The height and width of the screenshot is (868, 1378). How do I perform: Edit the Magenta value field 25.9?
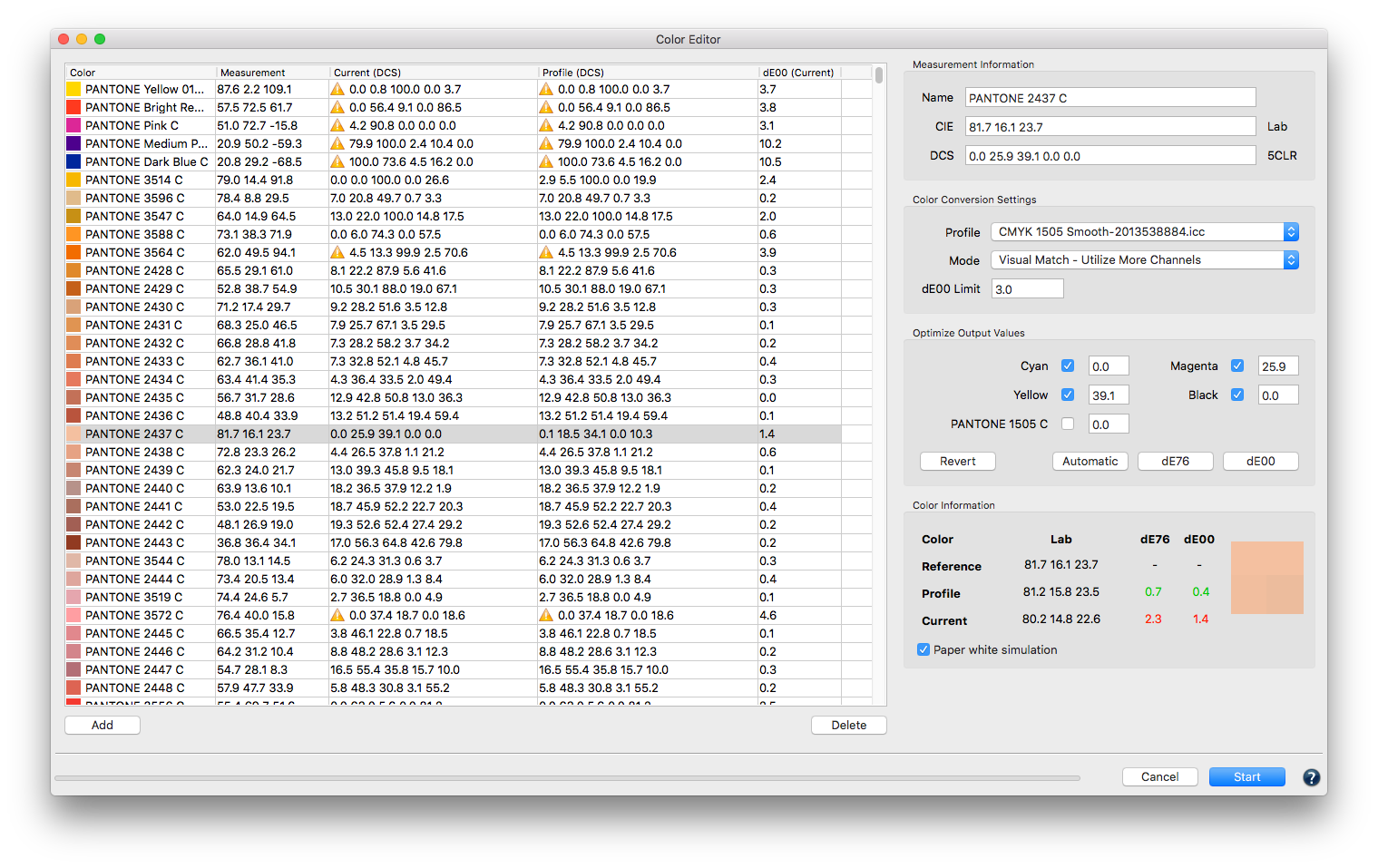(1278, 366)
